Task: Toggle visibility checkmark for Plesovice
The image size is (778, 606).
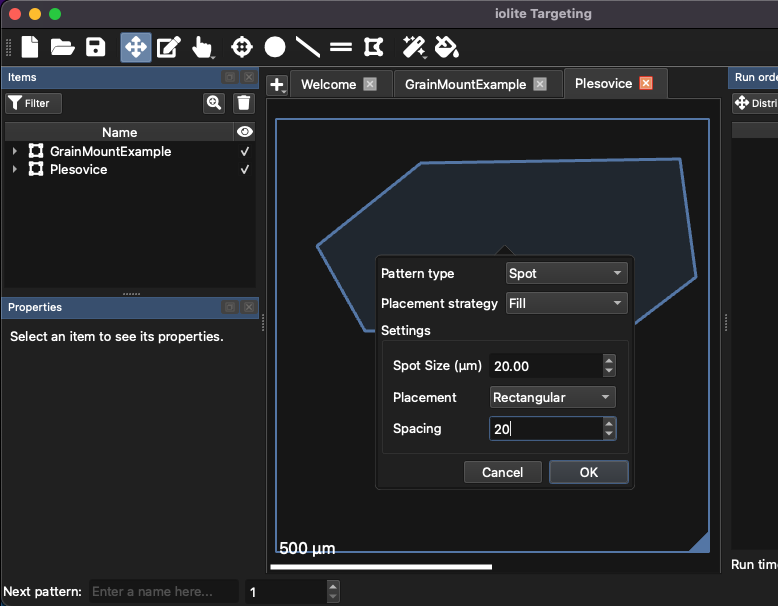Action: (245, 170)
